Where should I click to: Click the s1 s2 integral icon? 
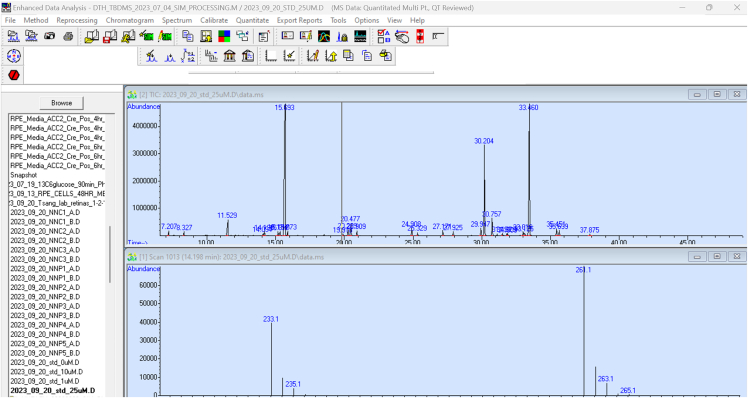pyautogui.click(x=188, y=56)
